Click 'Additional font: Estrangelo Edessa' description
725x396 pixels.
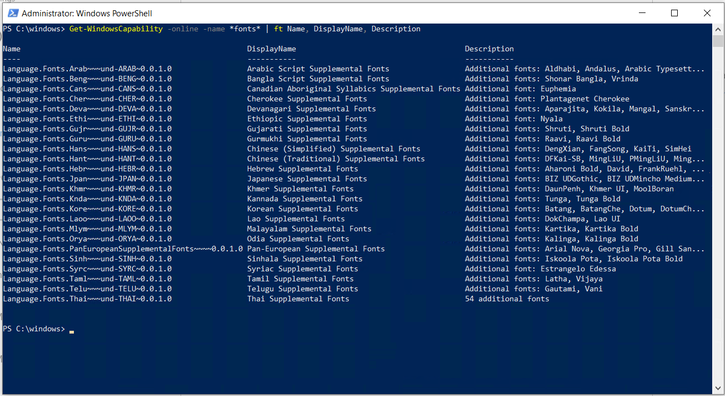(541, 269)
